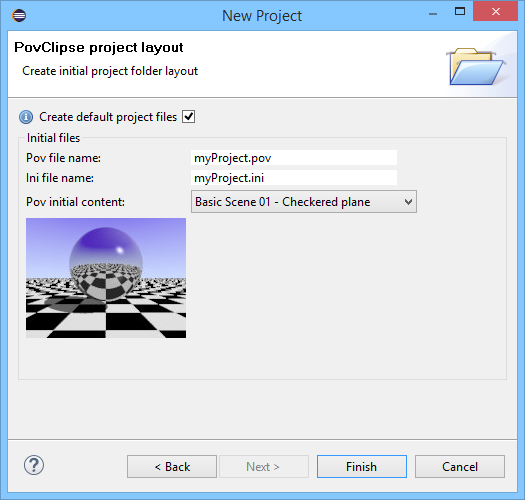Click the Eclipse logo in title bar
The width and height of the screenshot is (525, 500).
[19, 16]
